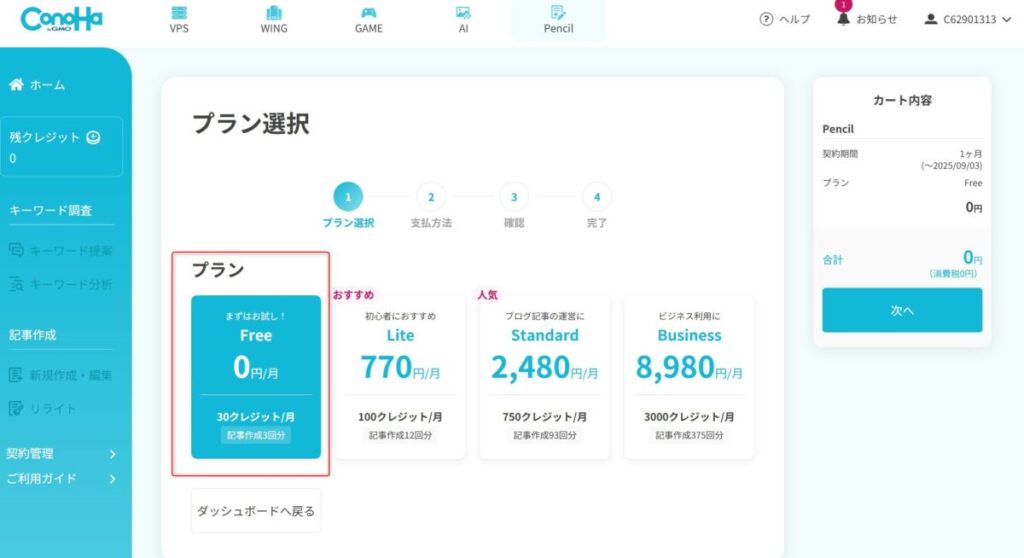The width and height of the screenshot is (1024, 558).
Task: Click カート内容 heading
Action: click(902, 100)
